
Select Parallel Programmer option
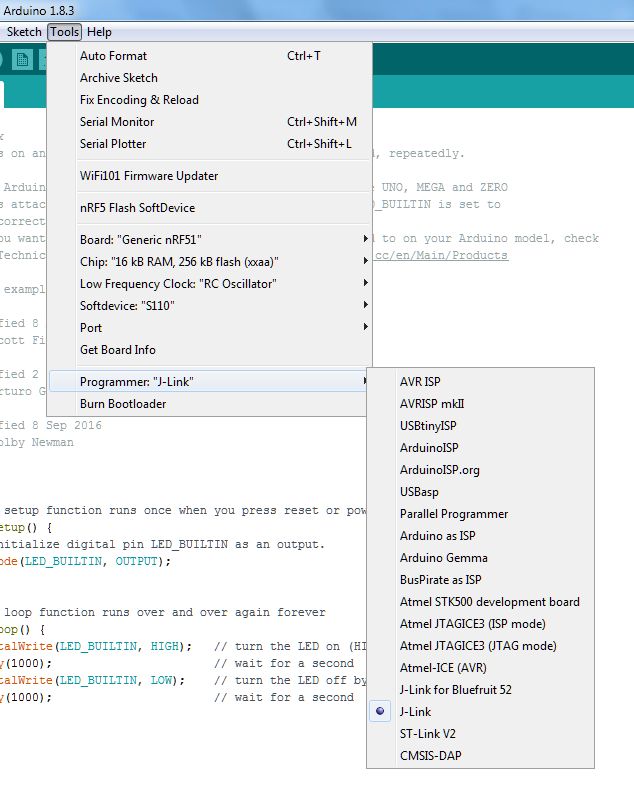tap(481, 514)
